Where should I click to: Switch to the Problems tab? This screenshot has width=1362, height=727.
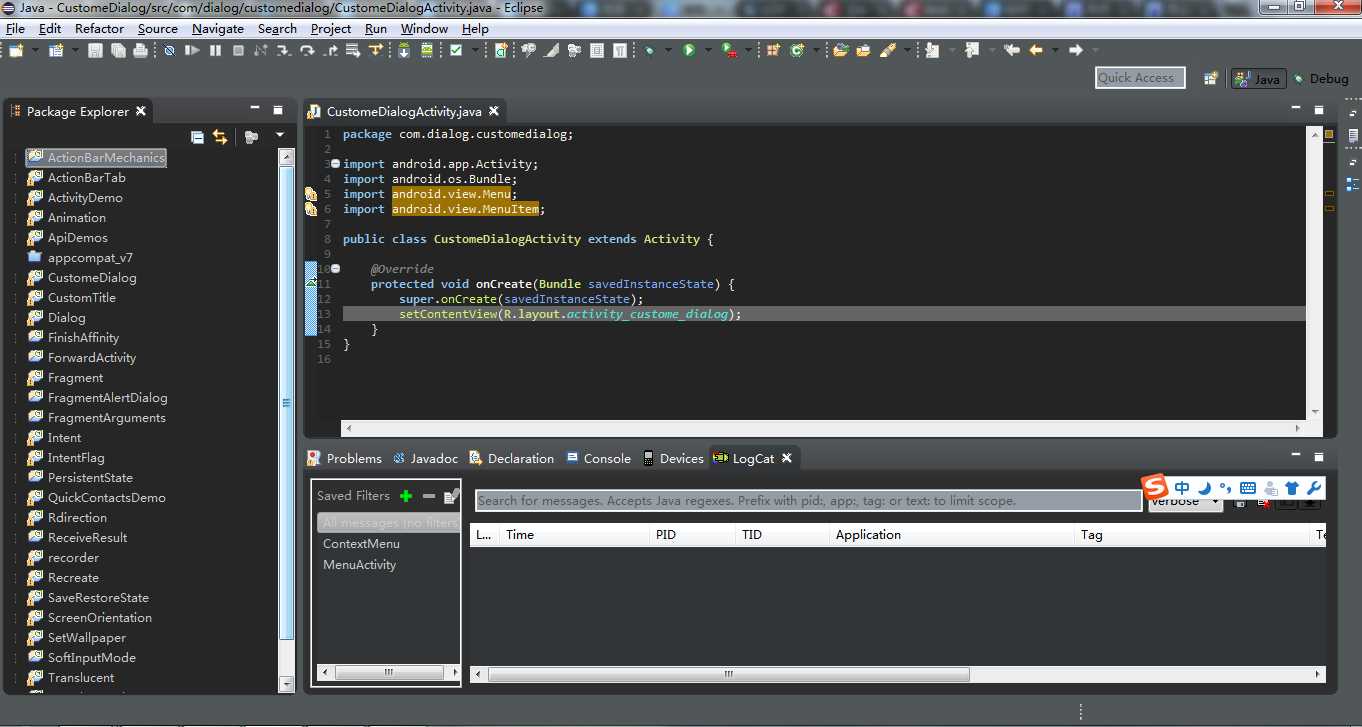(x=345, y=458)
